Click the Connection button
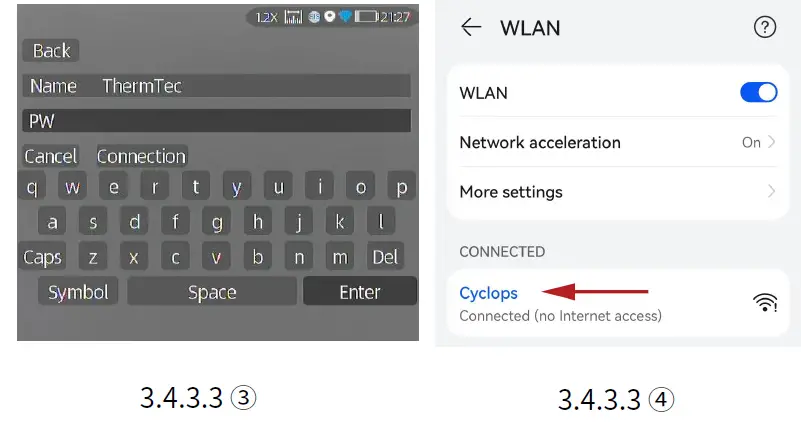 (142, 156)
